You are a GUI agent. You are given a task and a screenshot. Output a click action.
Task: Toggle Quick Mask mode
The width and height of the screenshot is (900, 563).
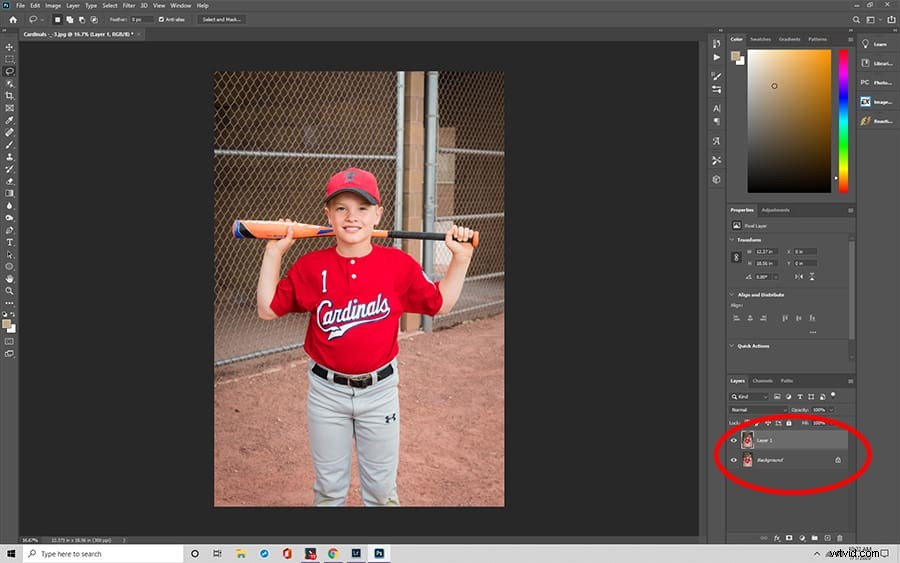point(9,341)
